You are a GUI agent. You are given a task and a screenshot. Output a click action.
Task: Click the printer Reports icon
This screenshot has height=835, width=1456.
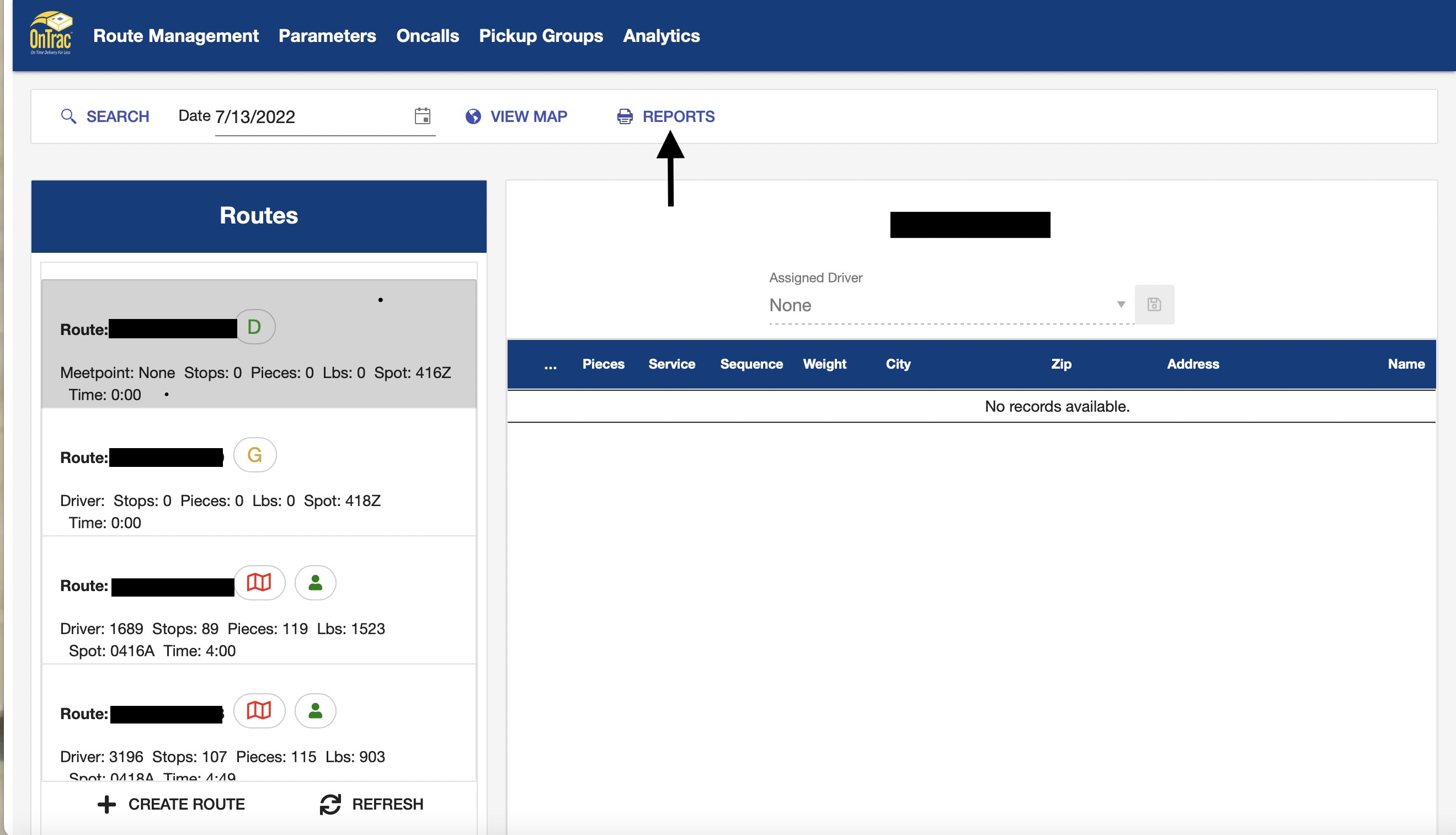tap(624, 116)
